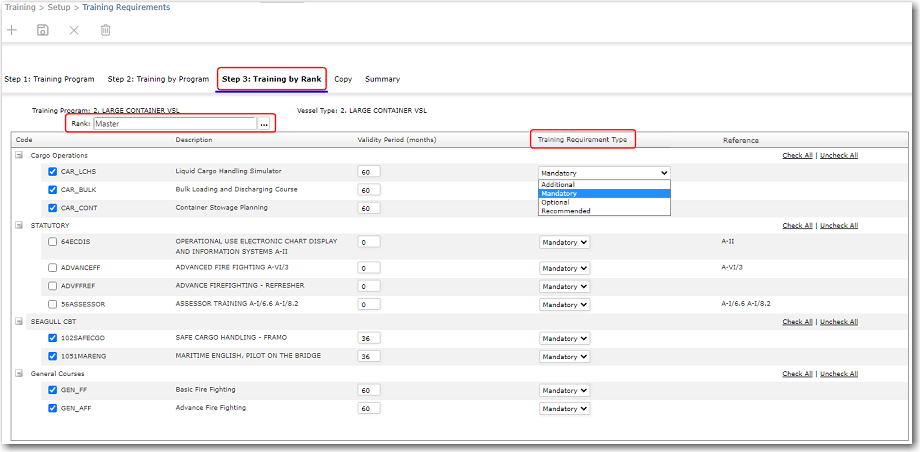Click the X cancel icon in toolbar
Viewport: 920px width, 452px height.
[73, 31]
